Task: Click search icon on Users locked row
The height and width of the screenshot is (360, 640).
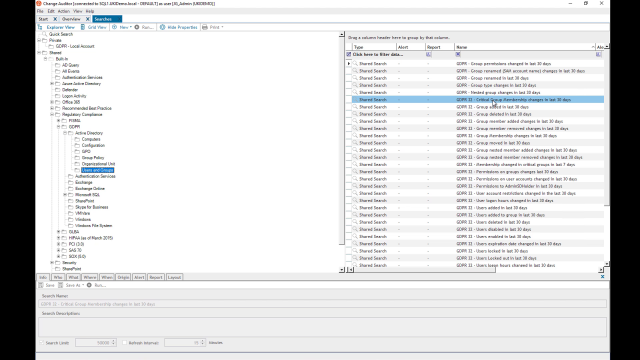Action: (355, 251)
